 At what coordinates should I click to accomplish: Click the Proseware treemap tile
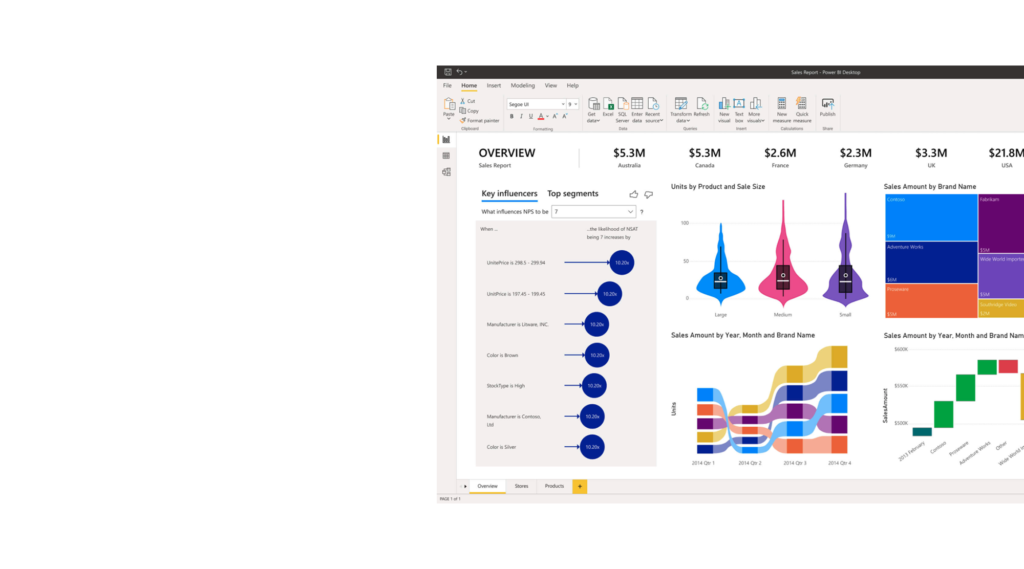pyautogui.click(x=931, y=301)
